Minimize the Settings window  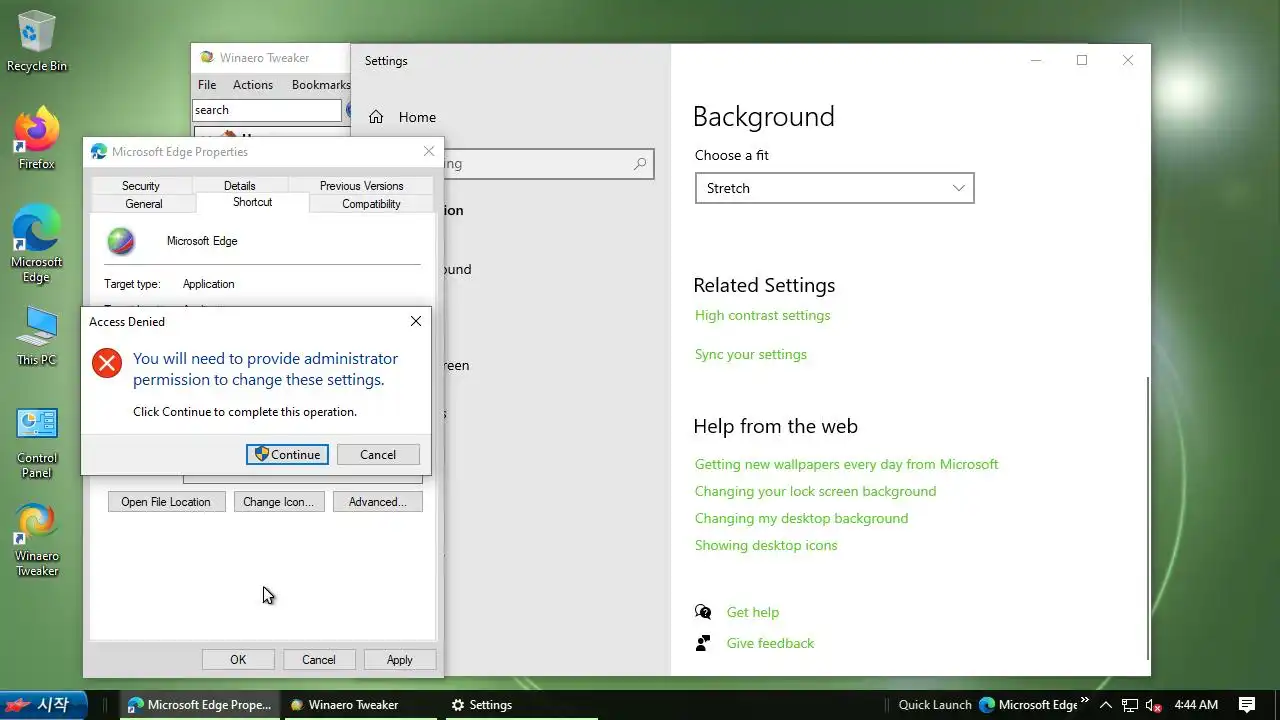1036,60
